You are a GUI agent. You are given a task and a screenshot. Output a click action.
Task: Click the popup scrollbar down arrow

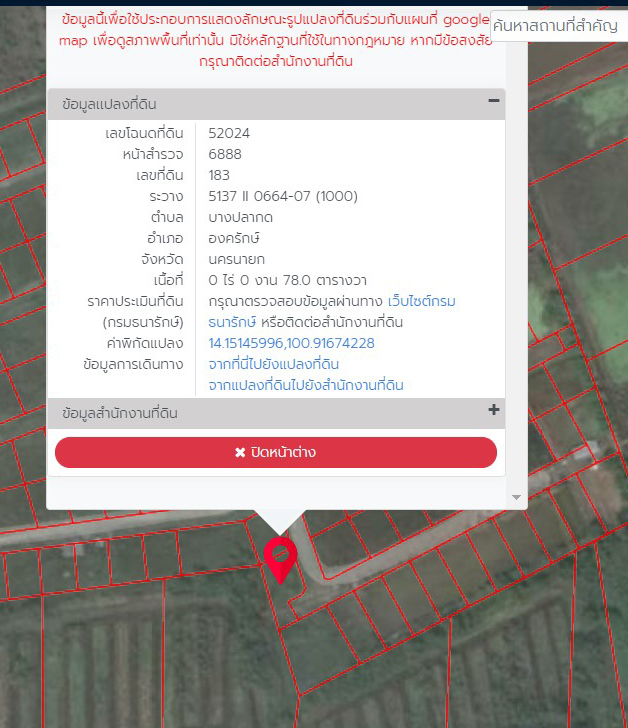click(x=516, y=497)
